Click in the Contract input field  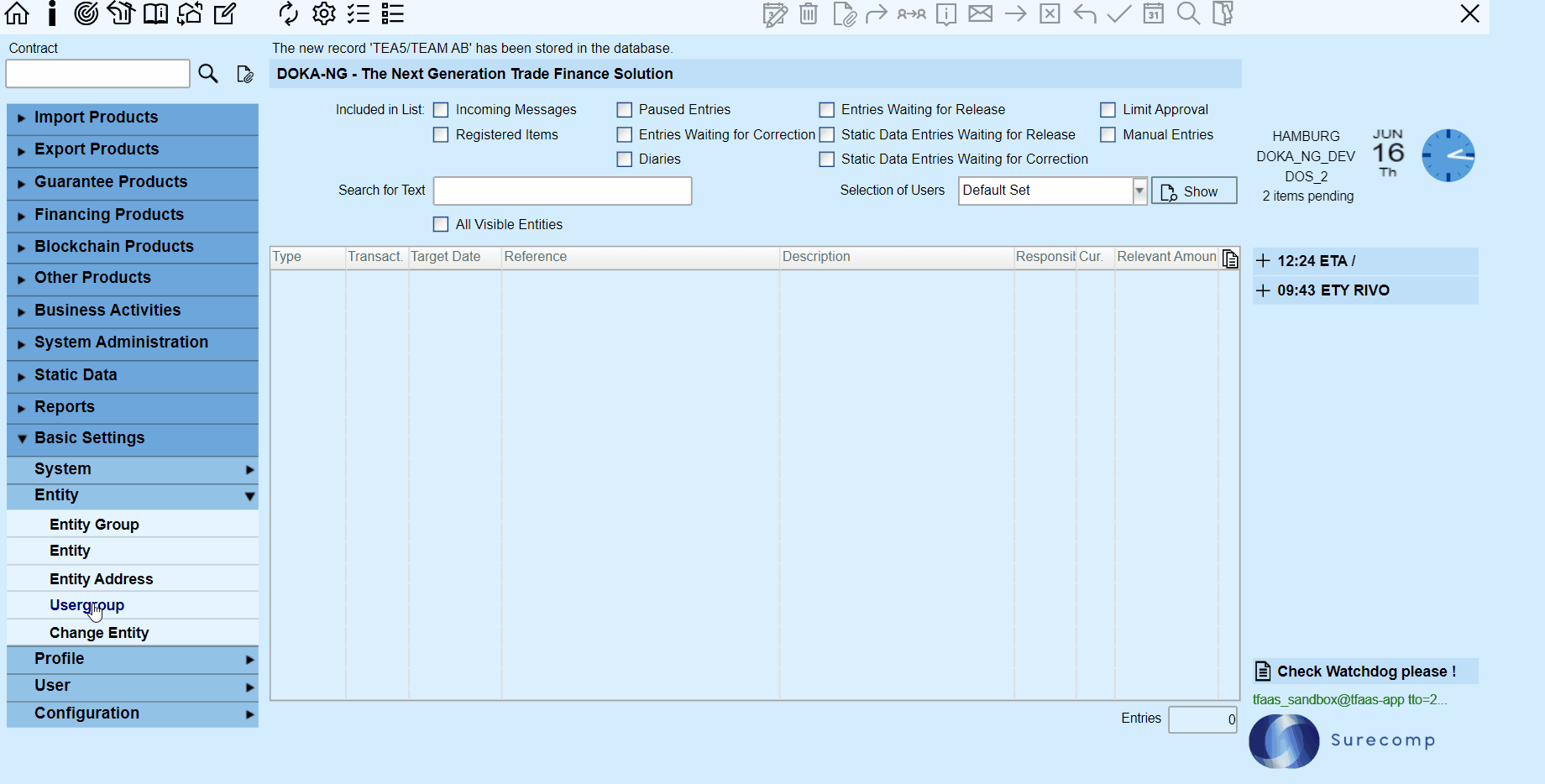click(97, 74)
